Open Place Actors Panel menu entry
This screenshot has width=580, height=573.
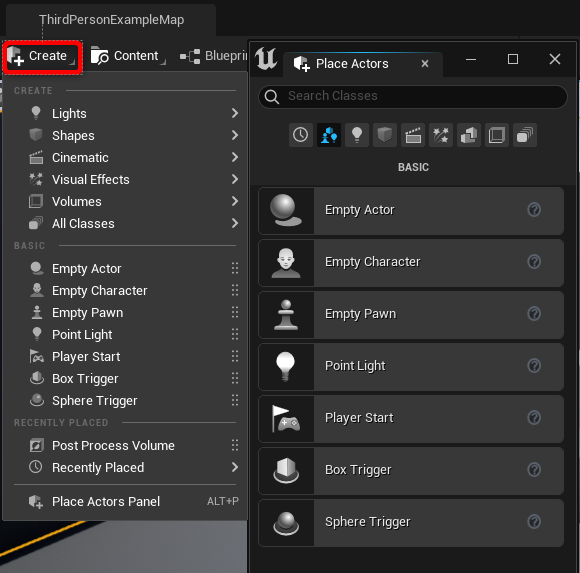click(x=125, y=502)
